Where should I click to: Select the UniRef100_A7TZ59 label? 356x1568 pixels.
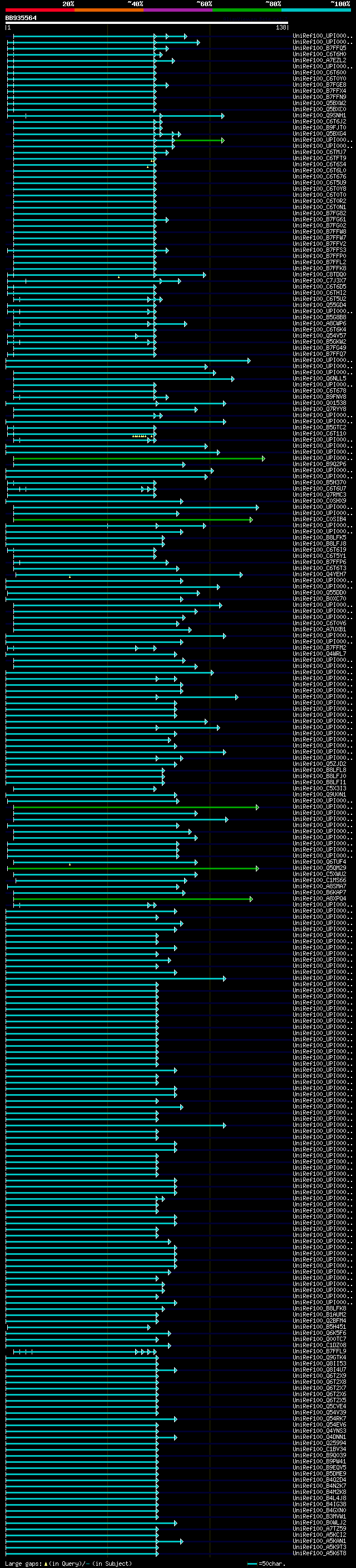[319, 1529]
